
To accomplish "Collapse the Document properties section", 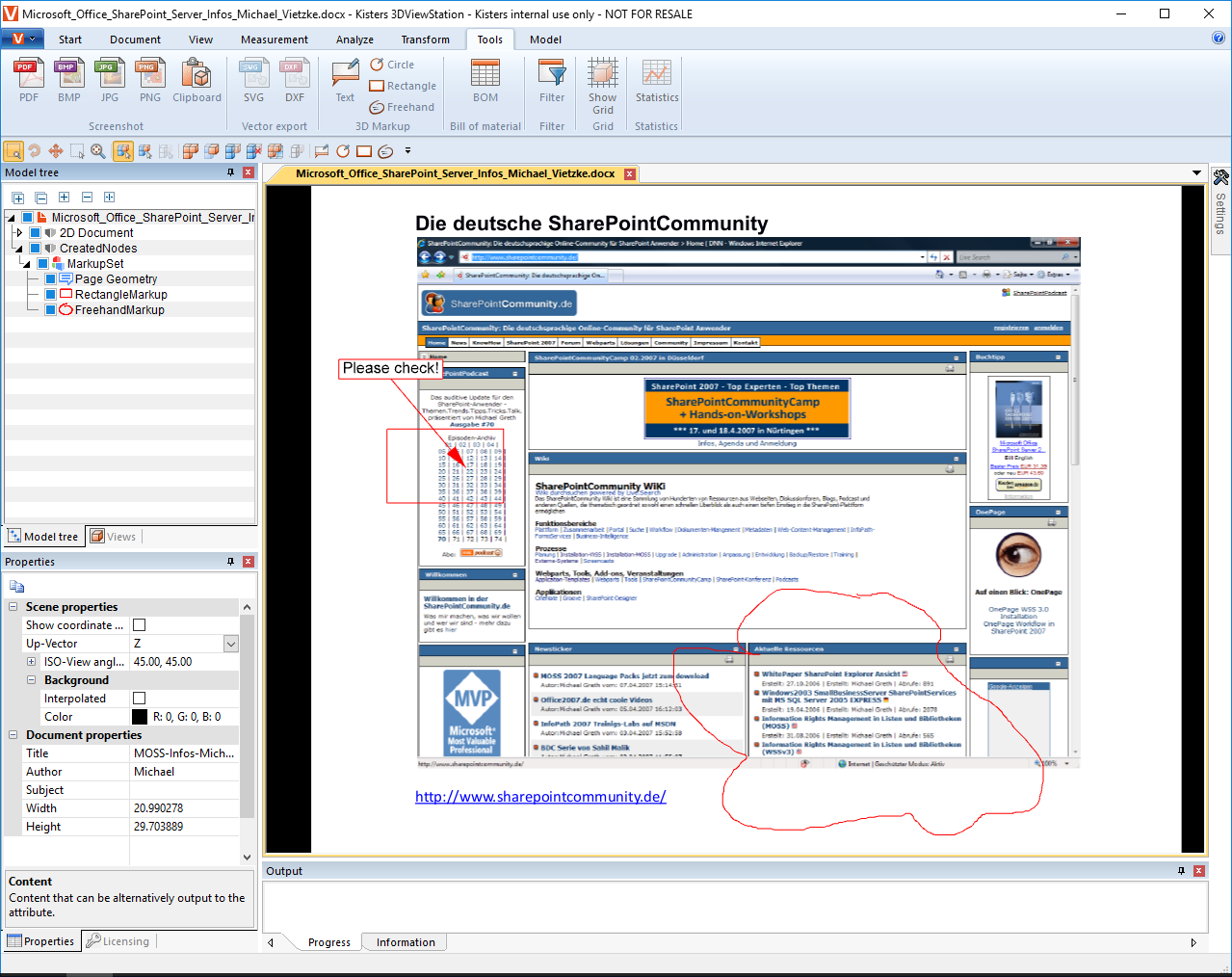I will [13, 735].
